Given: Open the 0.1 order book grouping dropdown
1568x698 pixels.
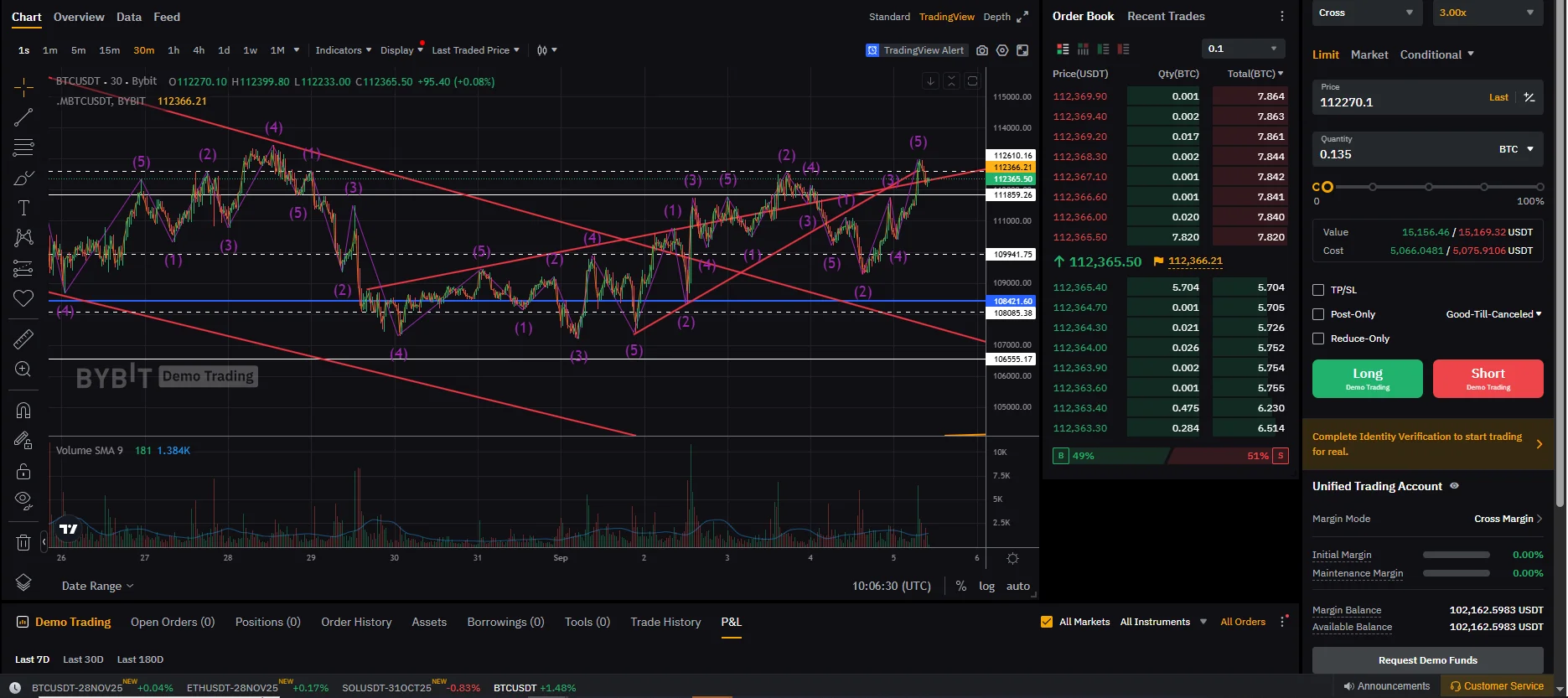Looking at the screenshot, I should [x=1244, y=49].
